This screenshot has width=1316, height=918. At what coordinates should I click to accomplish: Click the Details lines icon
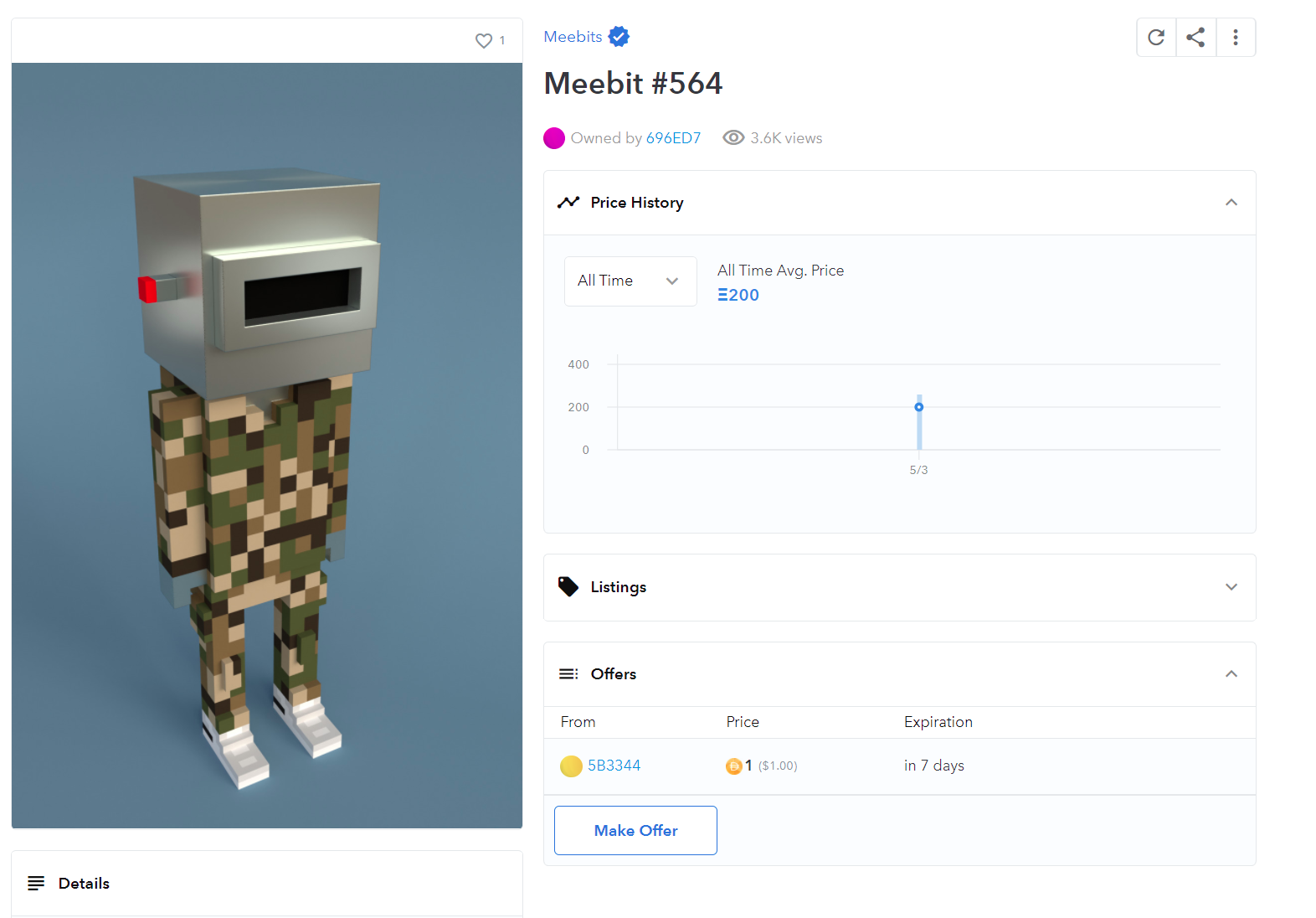coord(36,884)
